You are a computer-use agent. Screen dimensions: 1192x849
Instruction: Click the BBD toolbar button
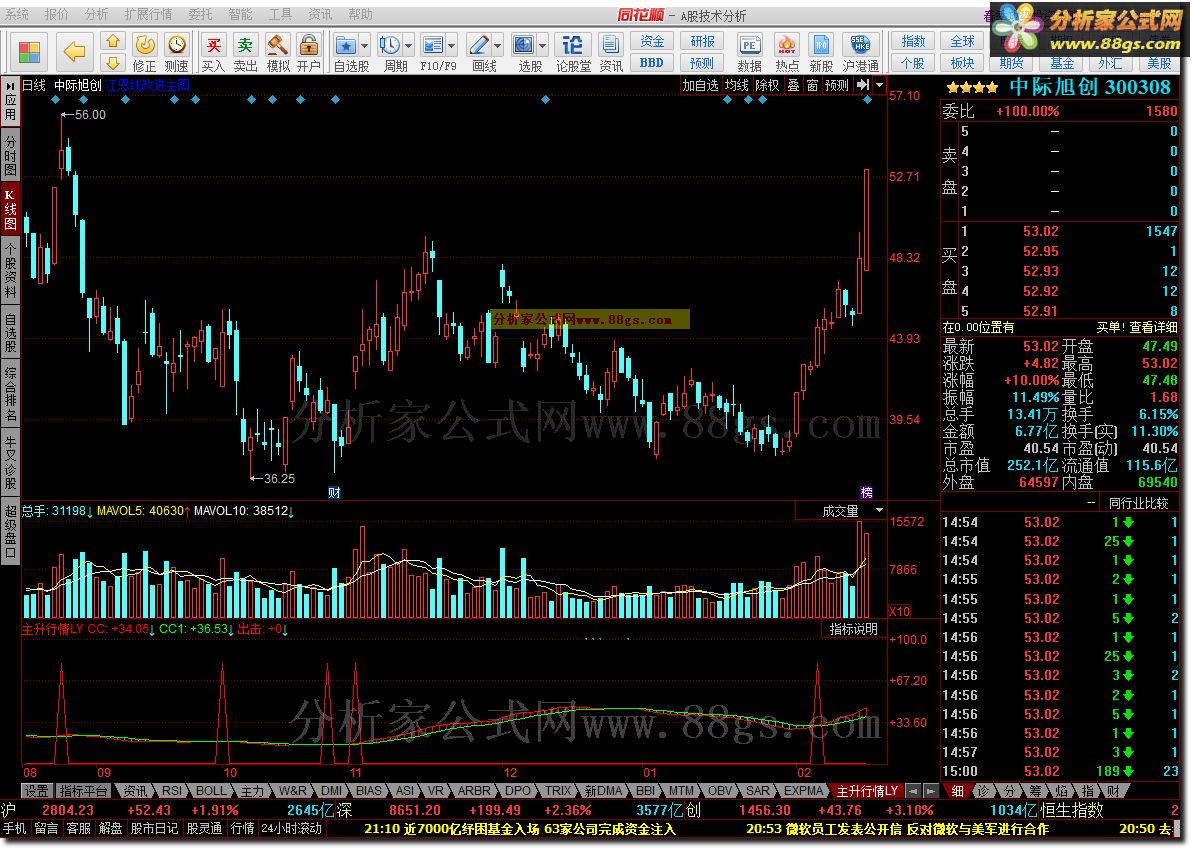coord(651,62)
